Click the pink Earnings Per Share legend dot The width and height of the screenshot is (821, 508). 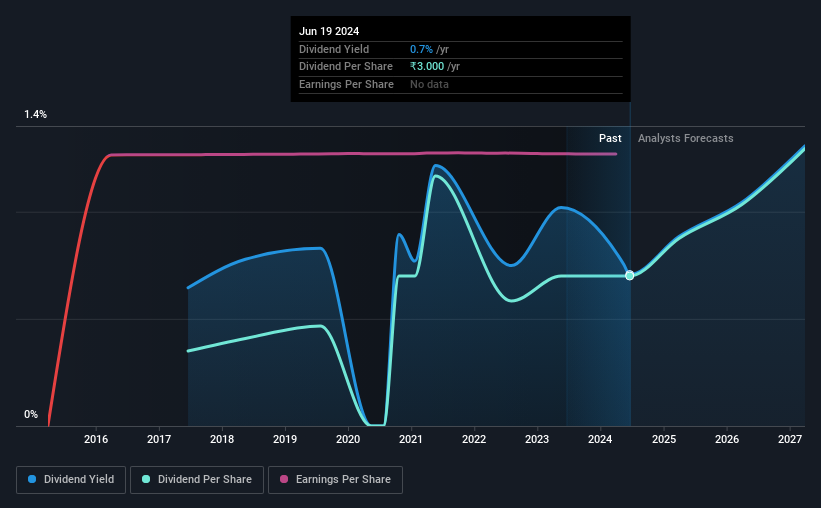pos(284,479)
